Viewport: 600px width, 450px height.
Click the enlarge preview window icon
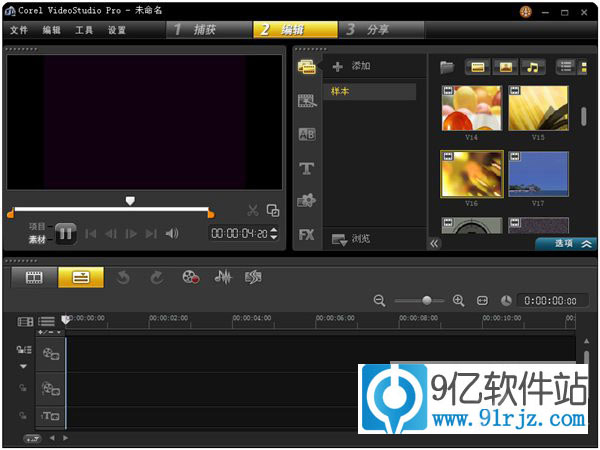coord(273,210)
